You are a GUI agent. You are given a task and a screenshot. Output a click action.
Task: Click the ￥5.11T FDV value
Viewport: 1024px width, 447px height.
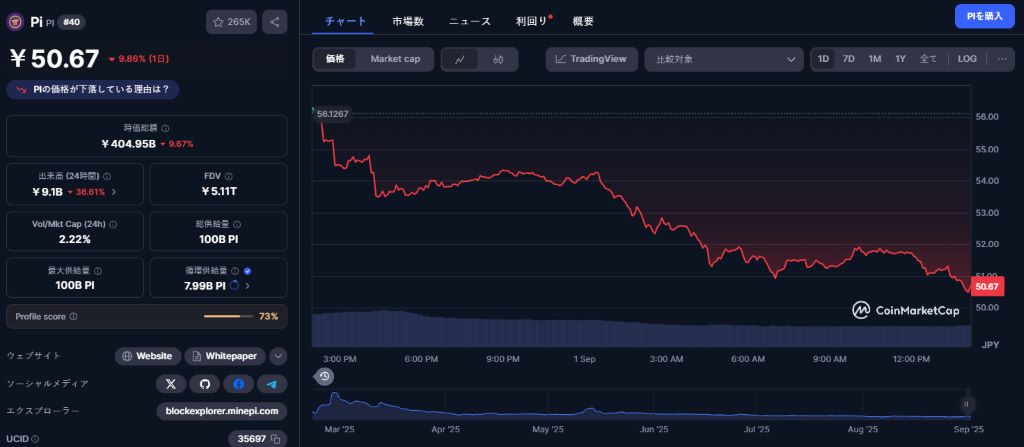(x=219, y=191)
